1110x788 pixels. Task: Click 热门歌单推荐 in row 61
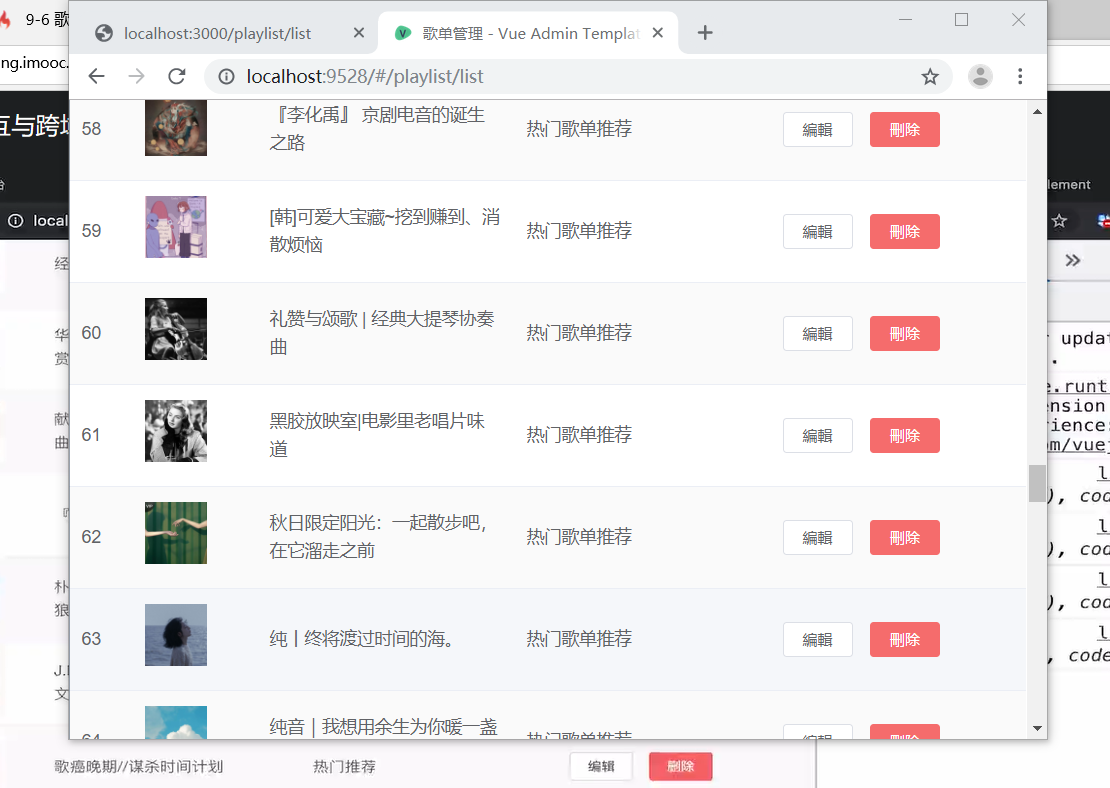579,435
